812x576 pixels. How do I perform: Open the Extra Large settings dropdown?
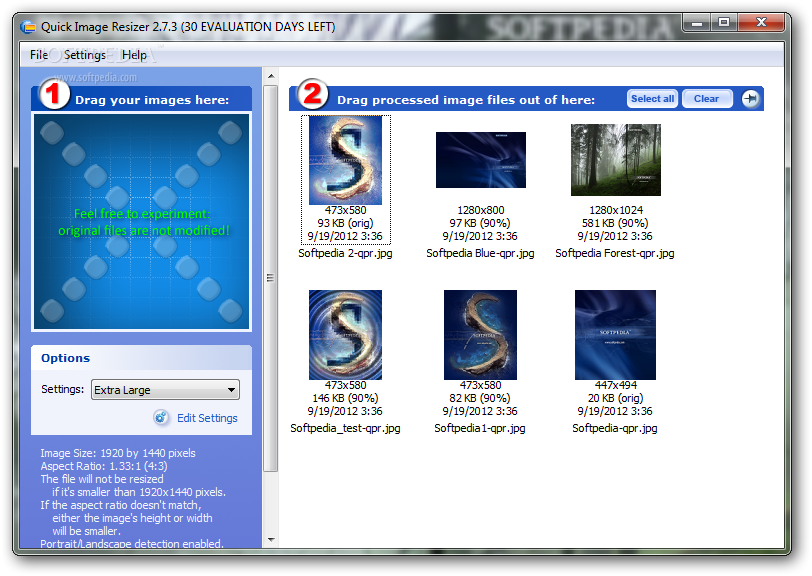tap(165, 390)
